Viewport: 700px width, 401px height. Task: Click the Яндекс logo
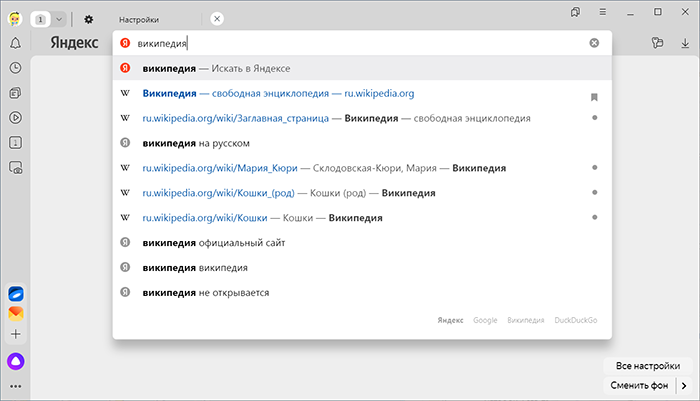point(74,43)
